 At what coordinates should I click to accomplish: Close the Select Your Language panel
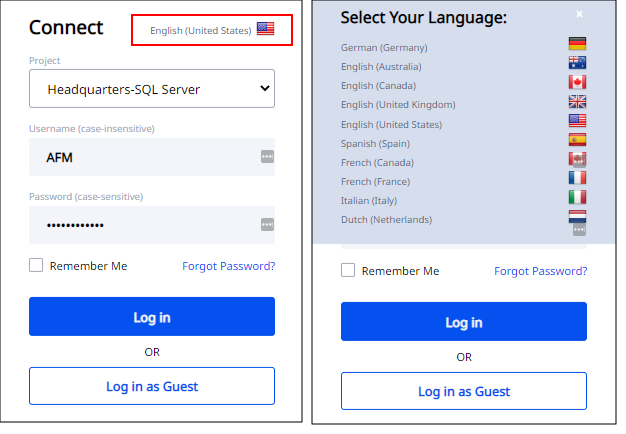[x=579, y=14]
